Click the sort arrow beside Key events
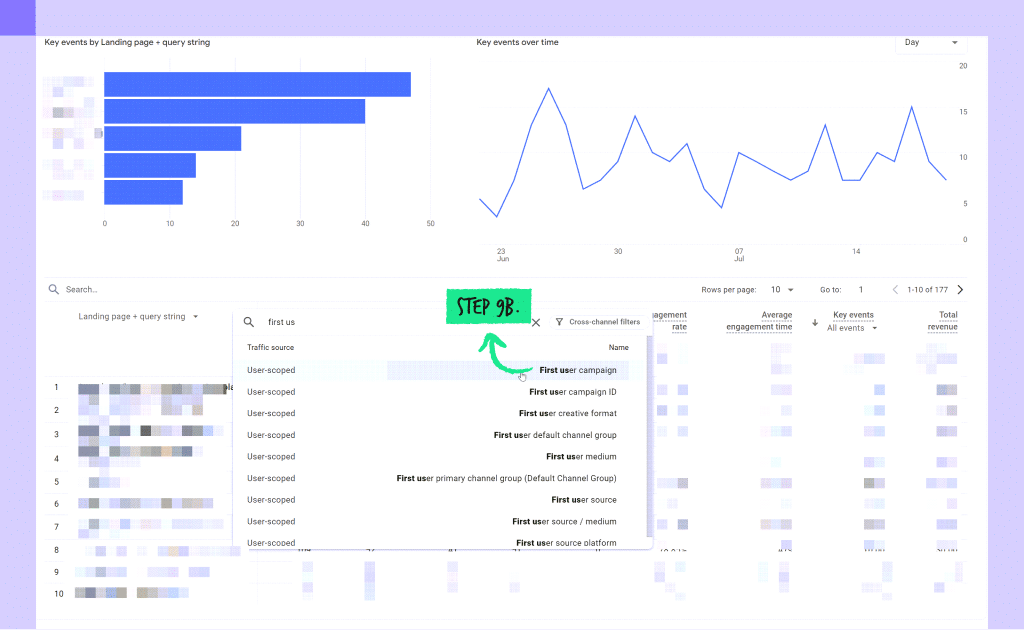This screenshot has height=630, width=1024. (x=815, y=323)
